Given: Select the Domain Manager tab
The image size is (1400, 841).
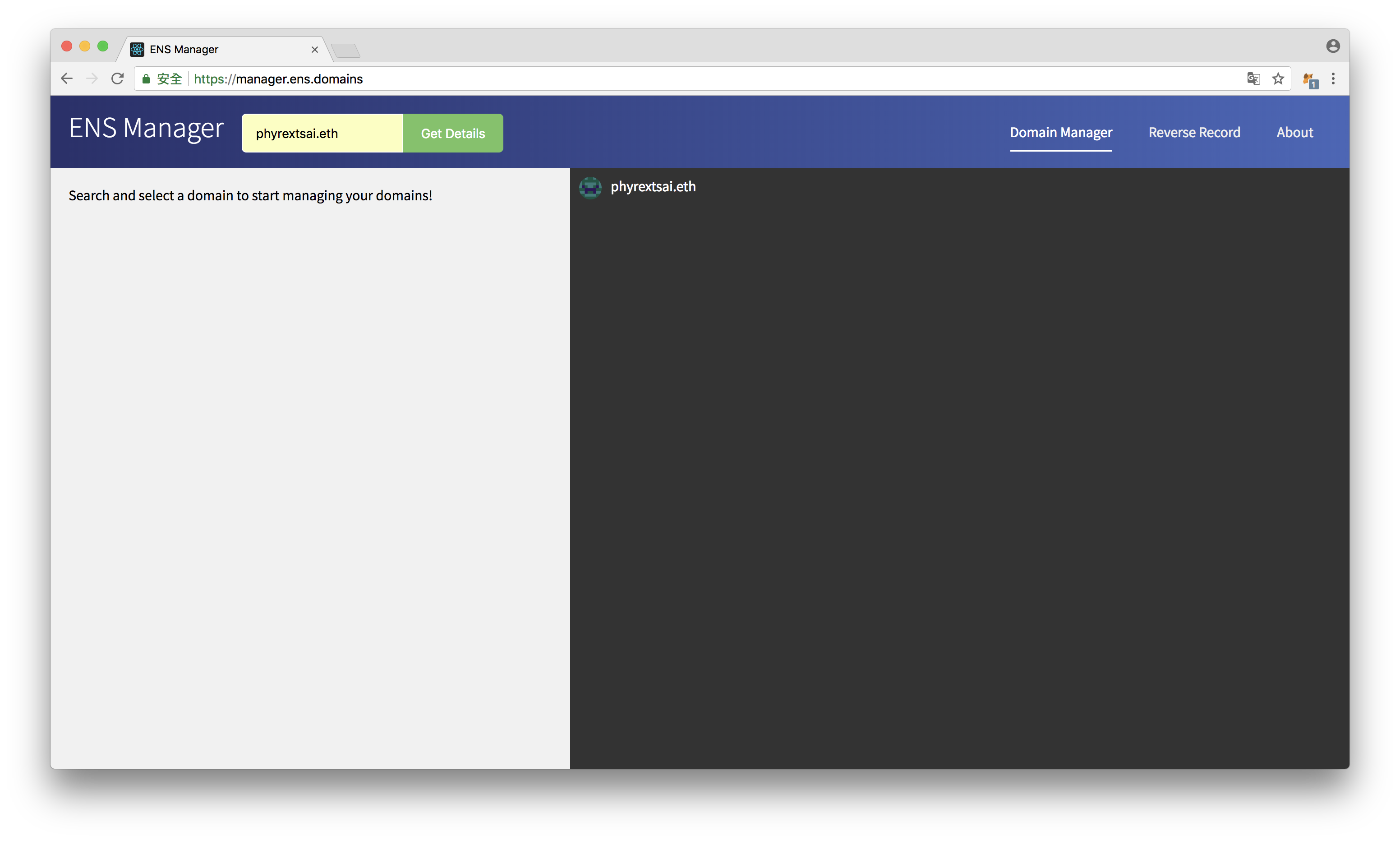Looking at the screenshot, I should [1061, 133].
